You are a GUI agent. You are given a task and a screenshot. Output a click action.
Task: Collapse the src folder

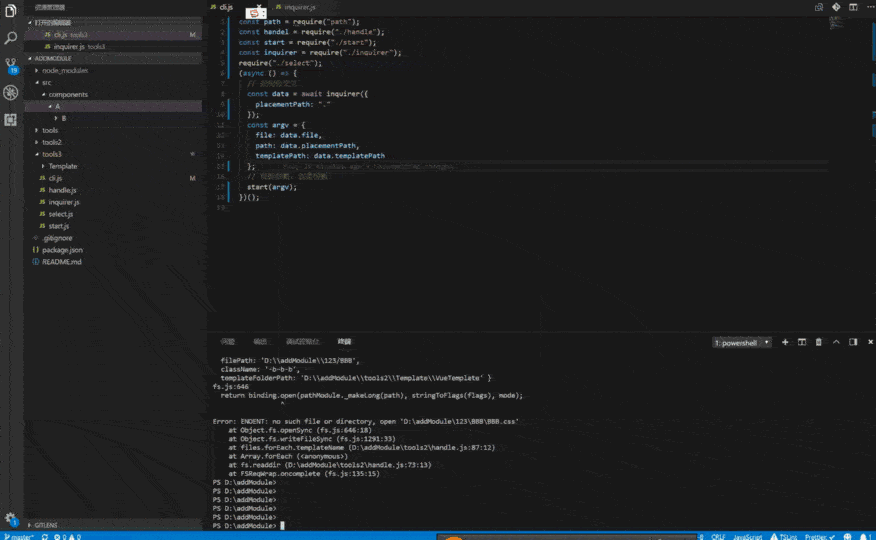pyautogui.click(x=113, y=83)
